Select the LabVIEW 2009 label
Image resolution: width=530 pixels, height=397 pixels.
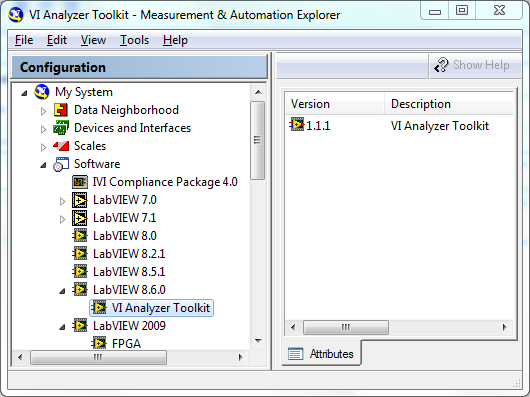coord(129,326)
